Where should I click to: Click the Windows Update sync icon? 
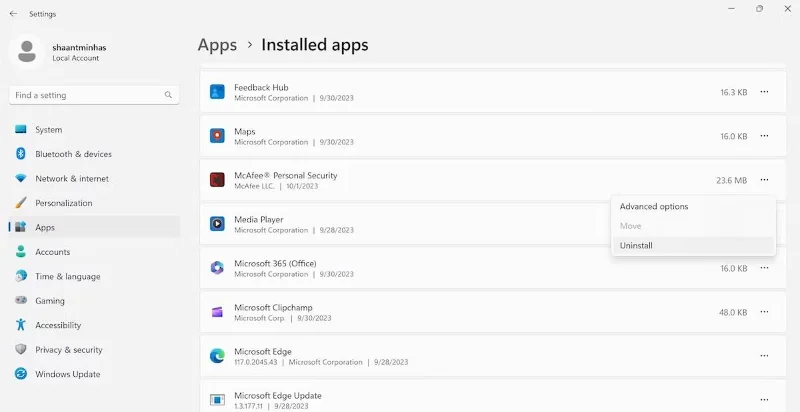click(x=20, y=374)
